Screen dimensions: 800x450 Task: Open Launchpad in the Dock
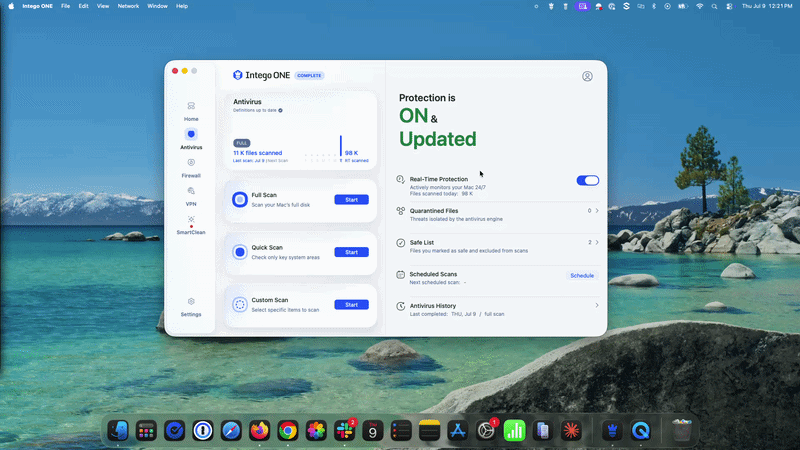[146, 431]
